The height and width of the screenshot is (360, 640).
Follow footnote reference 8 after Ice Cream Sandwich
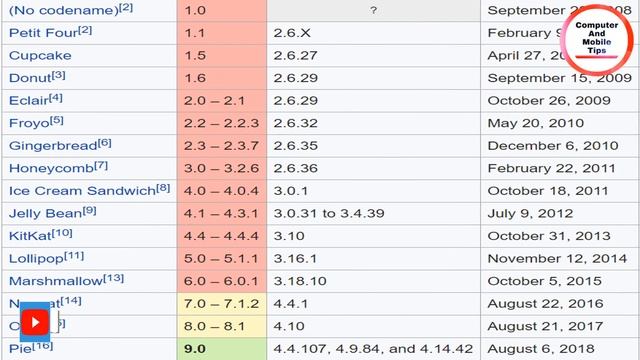(x=163, y=188)
